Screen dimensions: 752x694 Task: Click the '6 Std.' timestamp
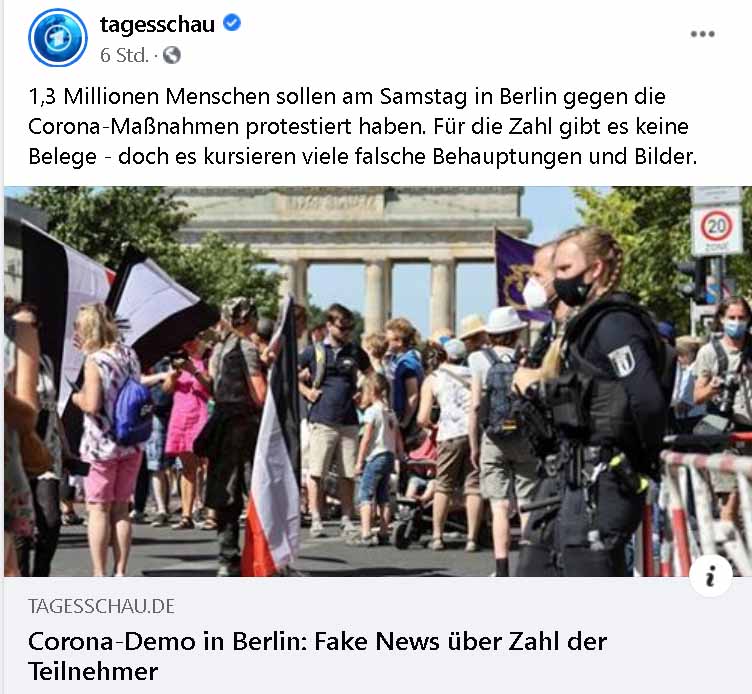tap(124, 55)
